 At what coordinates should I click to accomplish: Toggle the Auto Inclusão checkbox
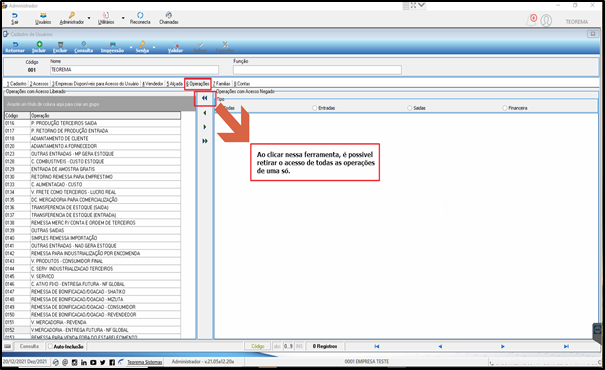tap(50, 346)
